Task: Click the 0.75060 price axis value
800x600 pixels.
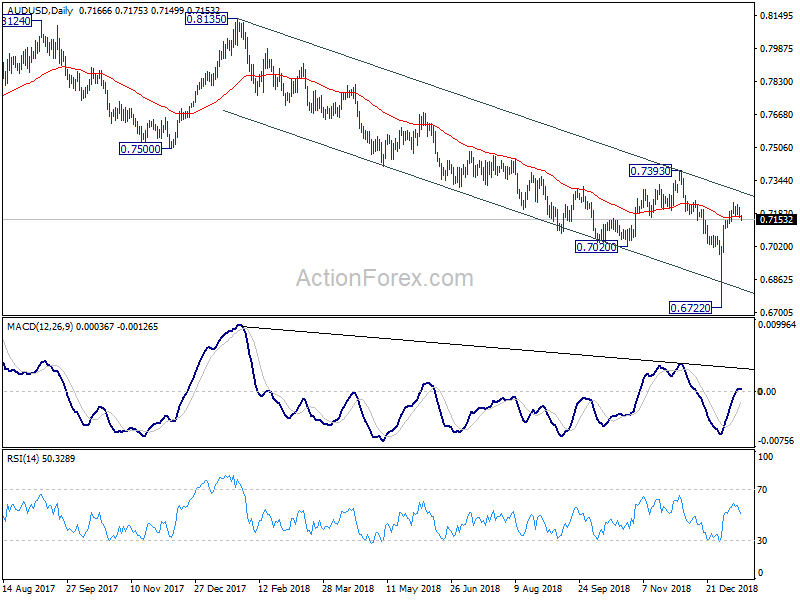Action: coord(777,148)
